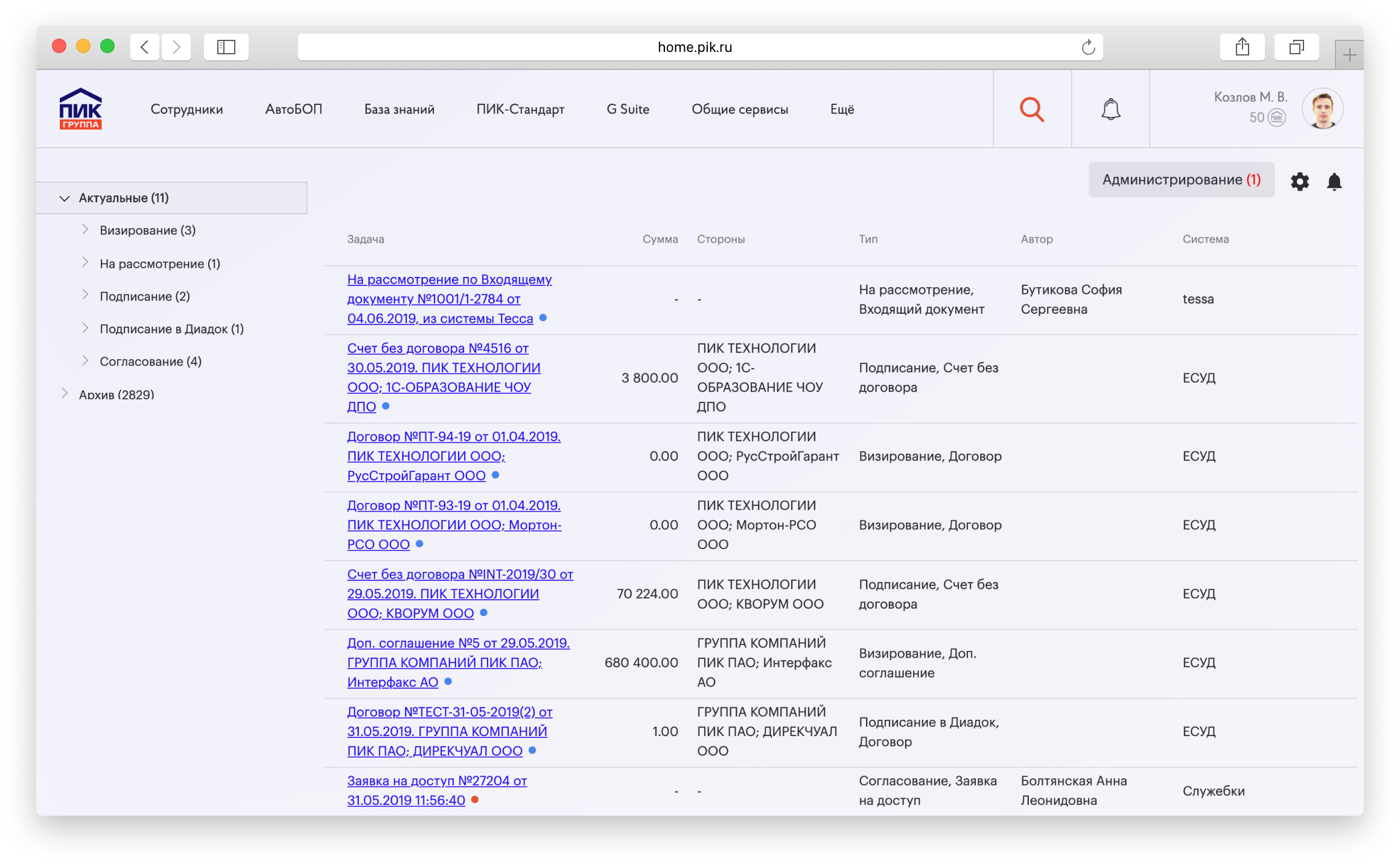Click the 70 224.00 amount cell
The width and height of the screenshot is (1400, 864).
[647, 593]
